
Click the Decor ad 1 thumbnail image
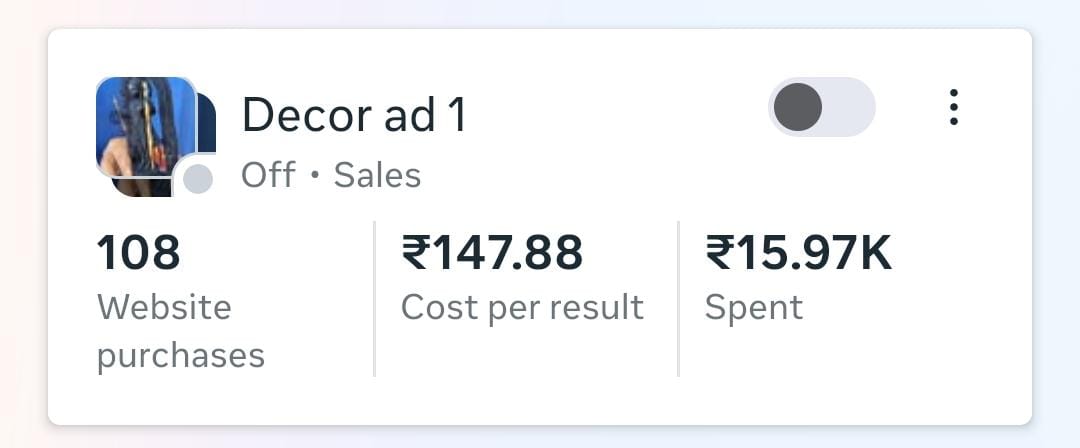pos(144,125)
